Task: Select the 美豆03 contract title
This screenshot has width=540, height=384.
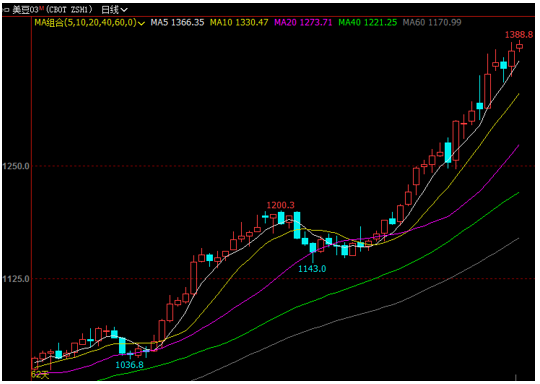Action: click(25, 10)
